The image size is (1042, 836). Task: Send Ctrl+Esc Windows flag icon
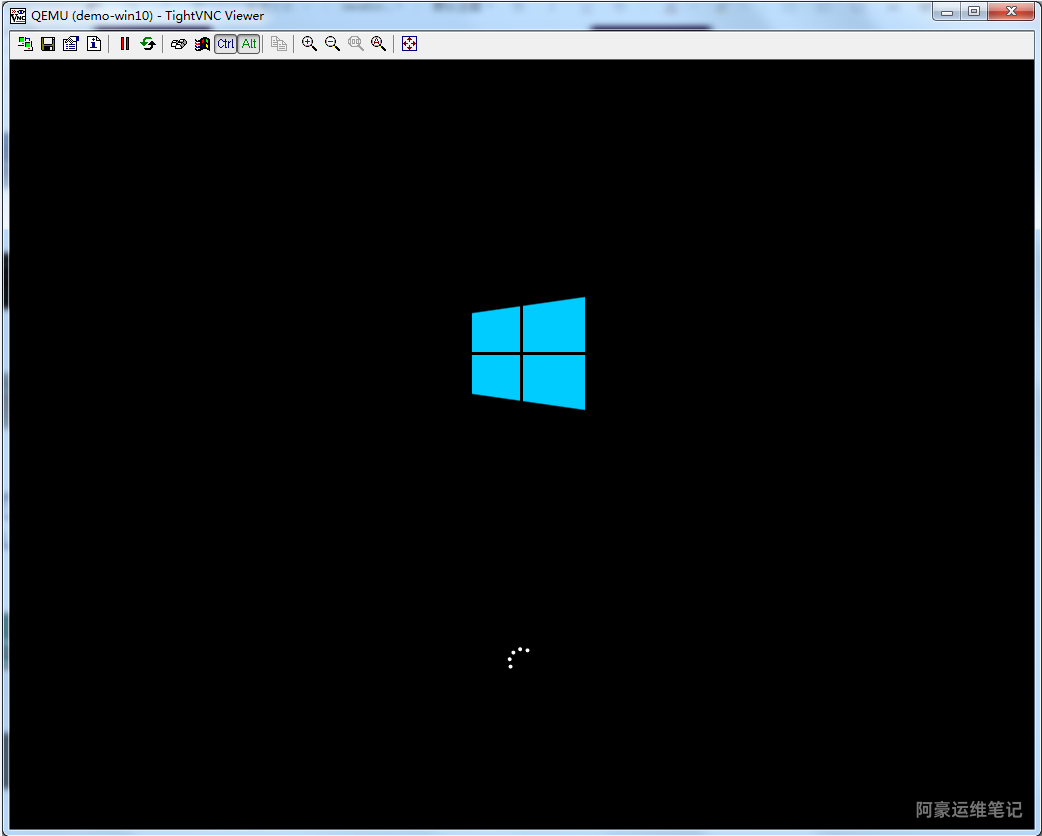pos(202,44)
